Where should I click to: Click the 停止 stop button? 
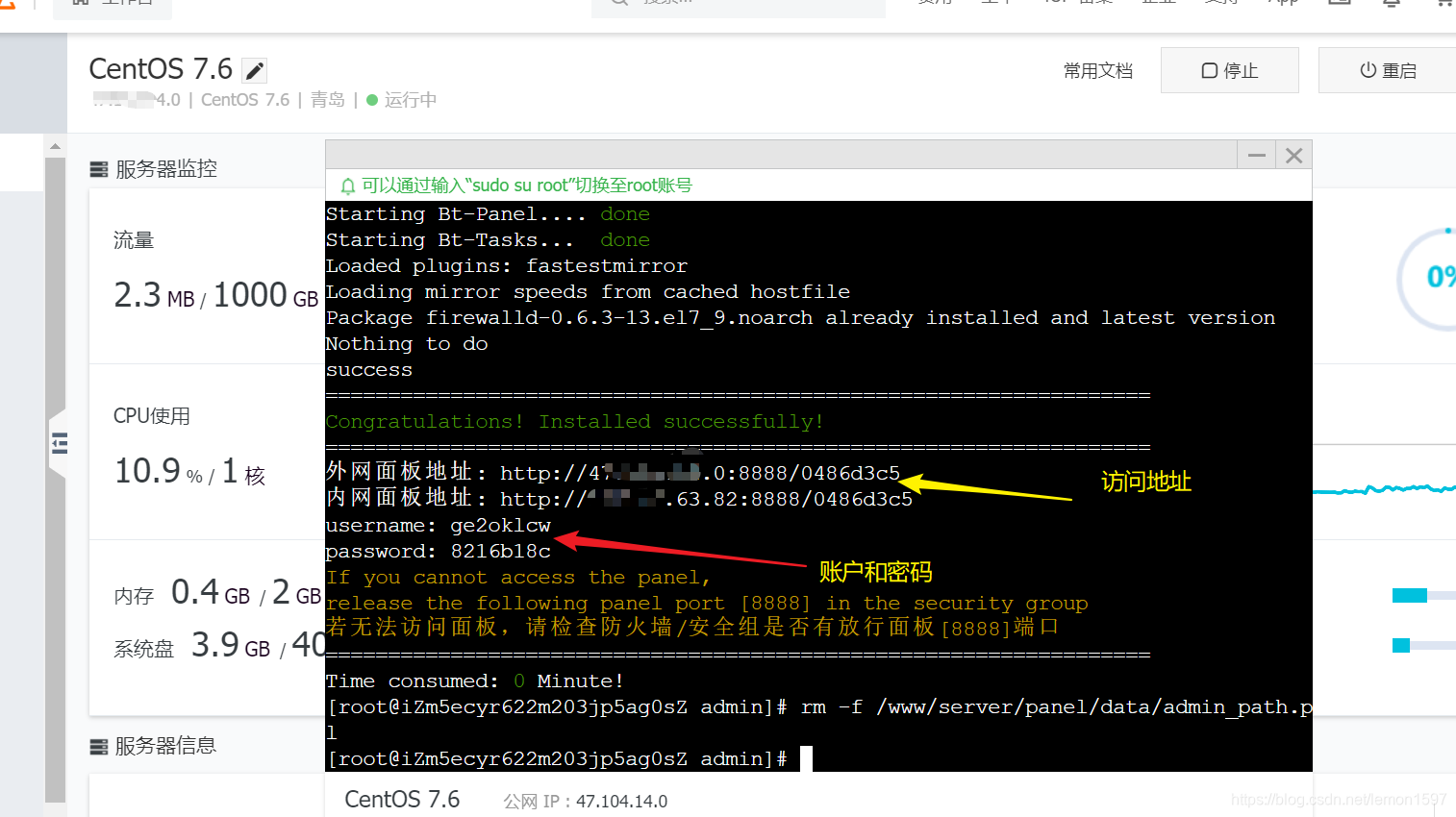[x=1230, y=70]
